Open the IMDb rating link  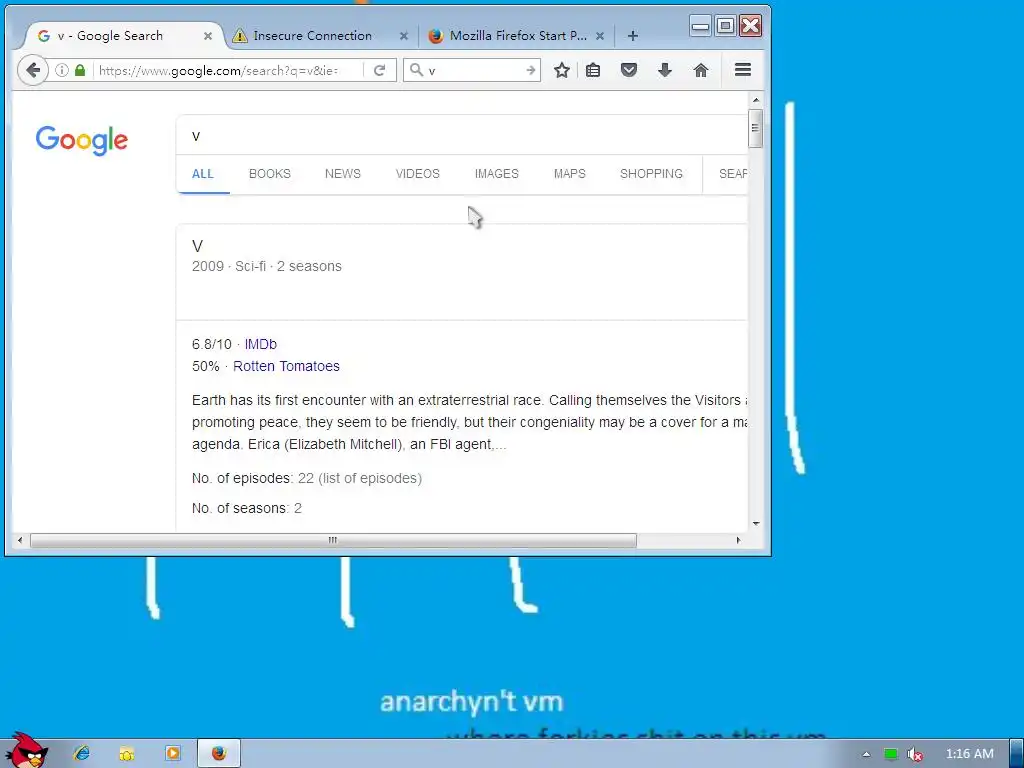pyautogui.click(x=261, y=344)
